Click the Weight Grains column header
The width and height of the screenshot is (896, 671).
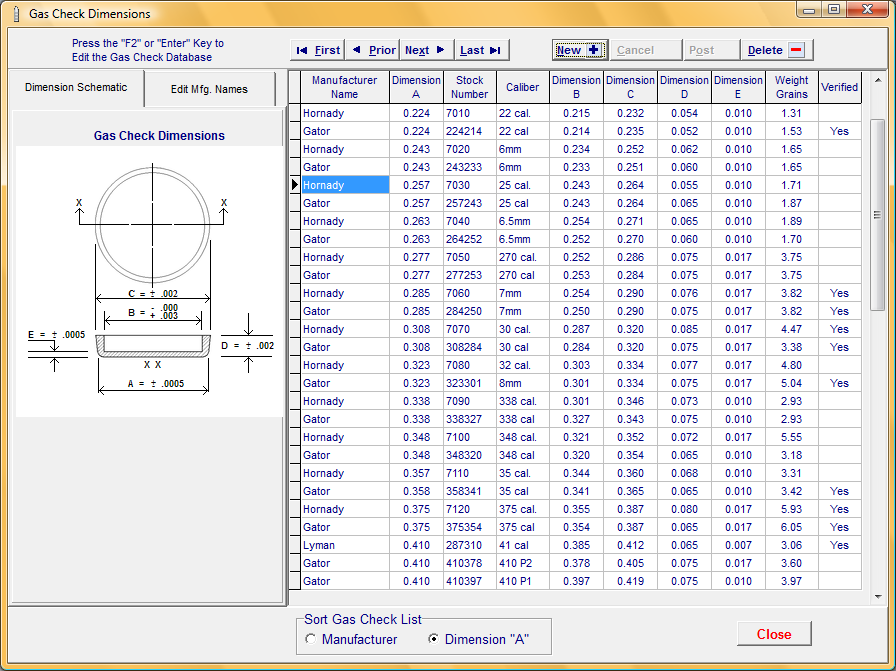pos(791,87)
